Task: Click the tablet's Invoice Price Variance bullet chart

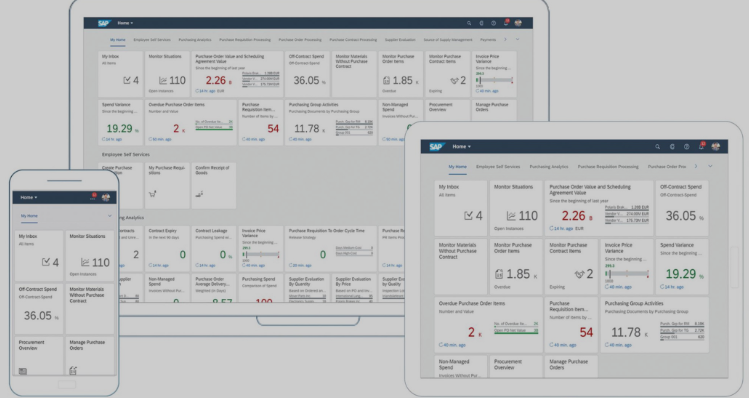Action: 627,274
